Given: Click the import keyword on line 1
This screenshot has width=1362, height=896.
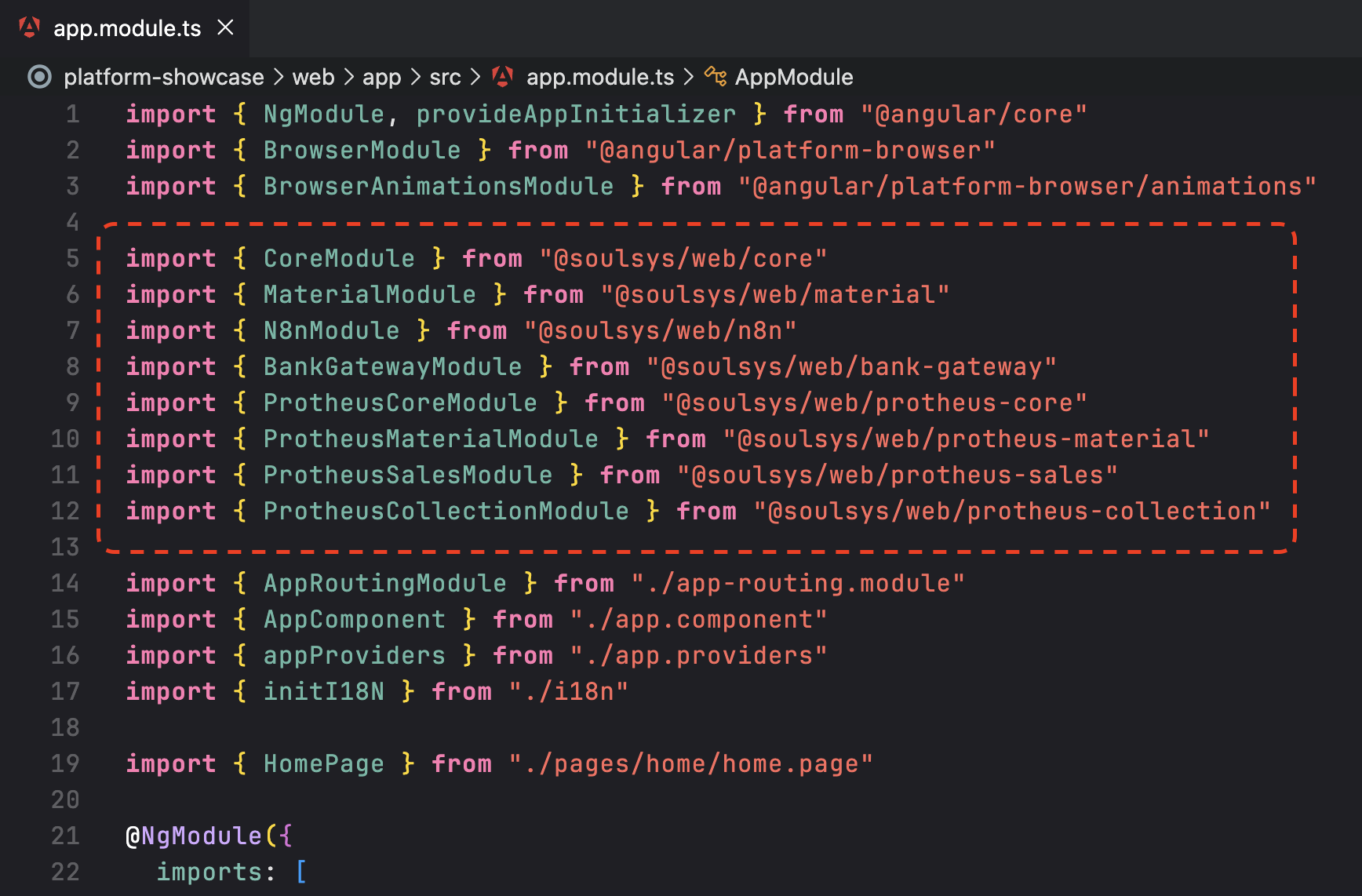Looking at the screenshot, I should 170,114.
